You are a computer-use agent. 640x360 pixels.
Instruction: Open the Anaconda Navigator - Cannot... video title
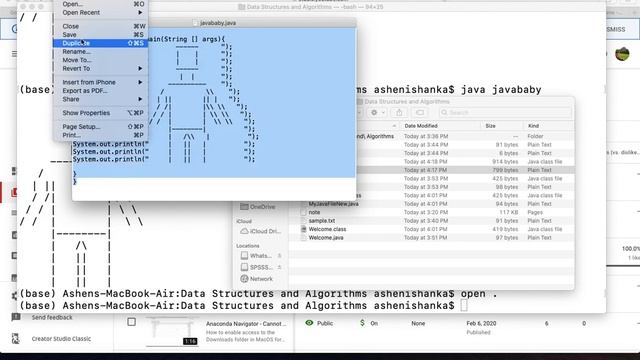click(x=246, y=323)
